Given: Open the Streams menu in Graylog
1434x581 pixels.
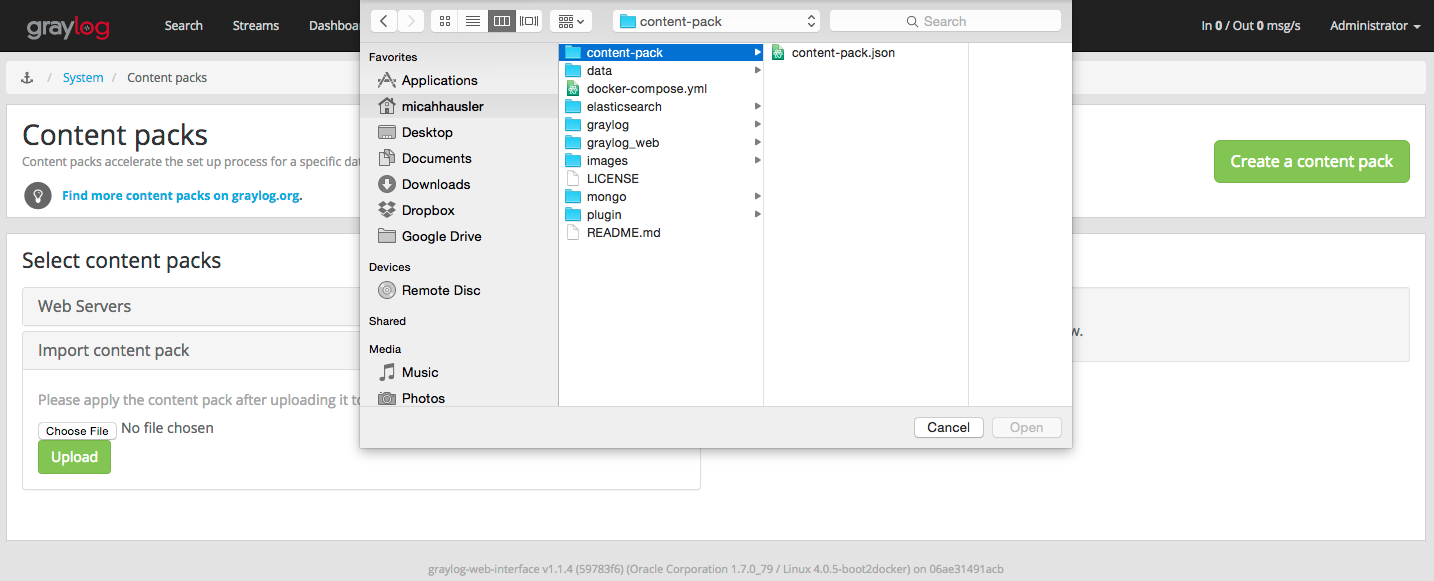Looking at the screenshot, I should (255, 26).
